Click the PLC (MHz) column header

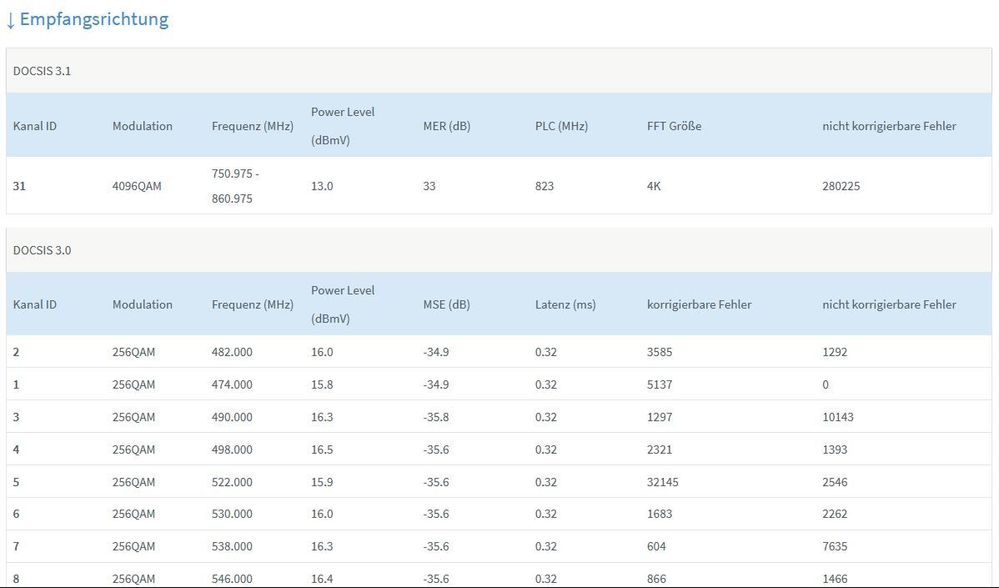tap(561, 126)
